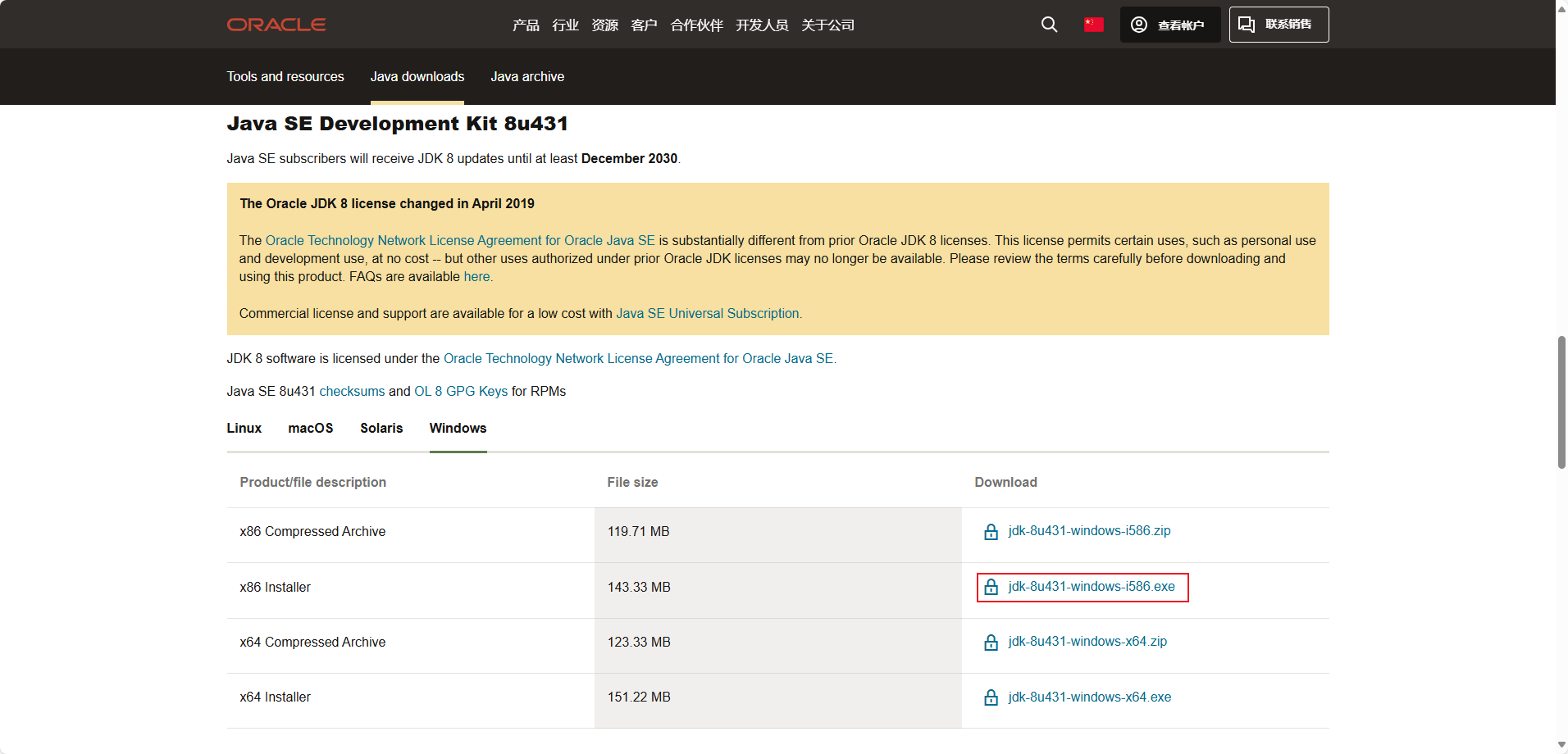Click the China flag country selector

click(1093, 25)
